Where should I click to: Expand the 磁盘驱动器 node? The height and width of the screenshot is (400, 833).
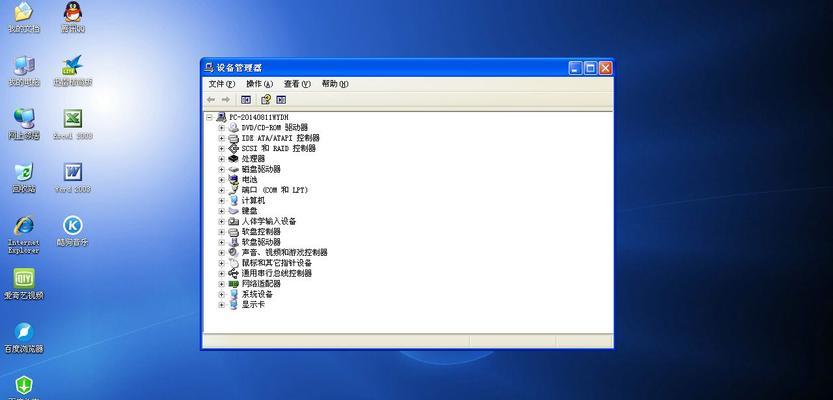pos(222,169)
